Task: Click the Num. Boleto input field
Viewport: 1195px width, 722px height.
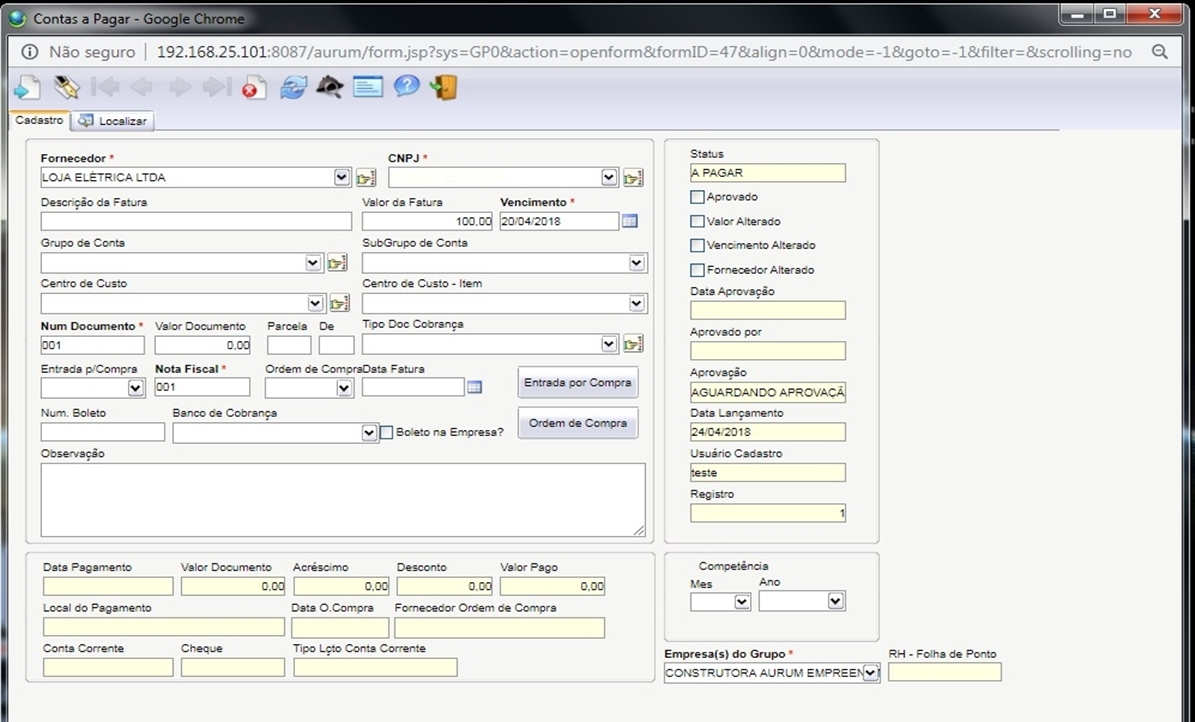Action: pyautogui.click(x=103, y=432)
